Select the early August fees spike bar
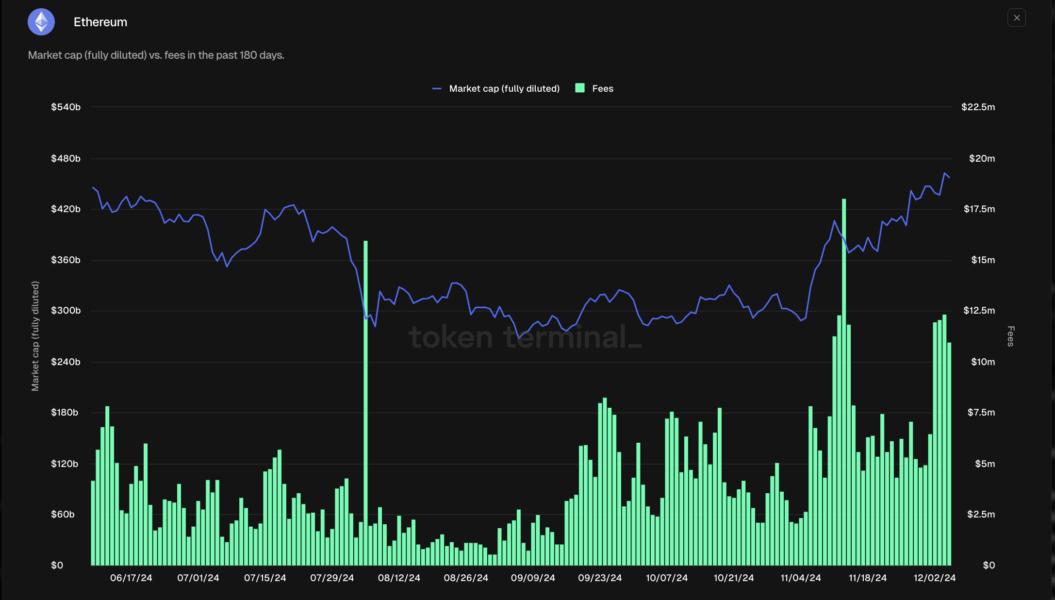The image size is (1055, 600). pos(365,400)
